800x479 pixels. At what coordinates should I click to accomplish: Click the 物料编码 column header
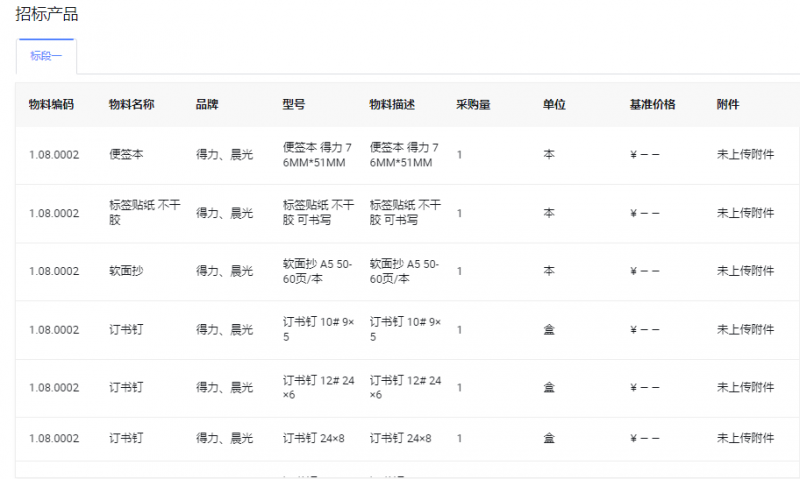point(52,105)
